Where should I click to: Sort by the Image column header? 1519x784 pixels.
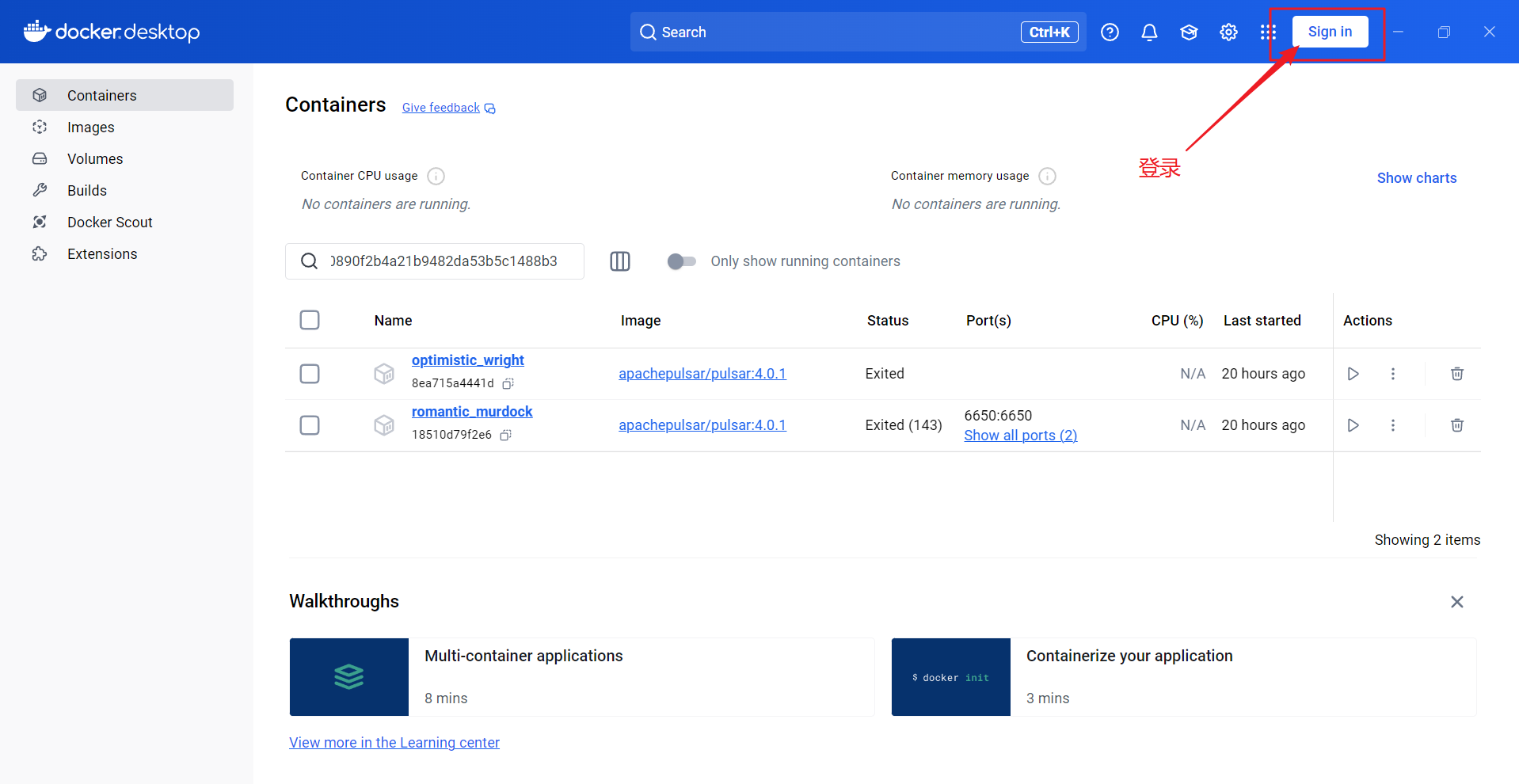(x=641, y=321)
